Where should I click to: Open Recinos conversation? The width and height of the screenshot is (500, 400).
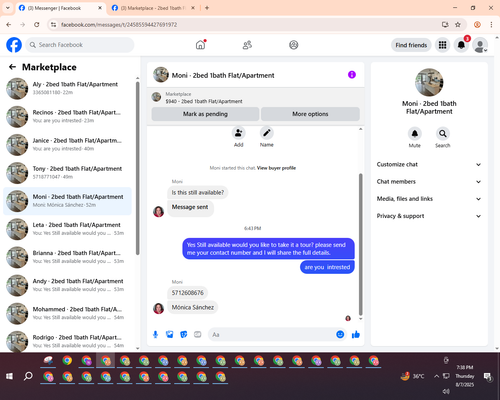pyautogui.click(x=68, y=116)
